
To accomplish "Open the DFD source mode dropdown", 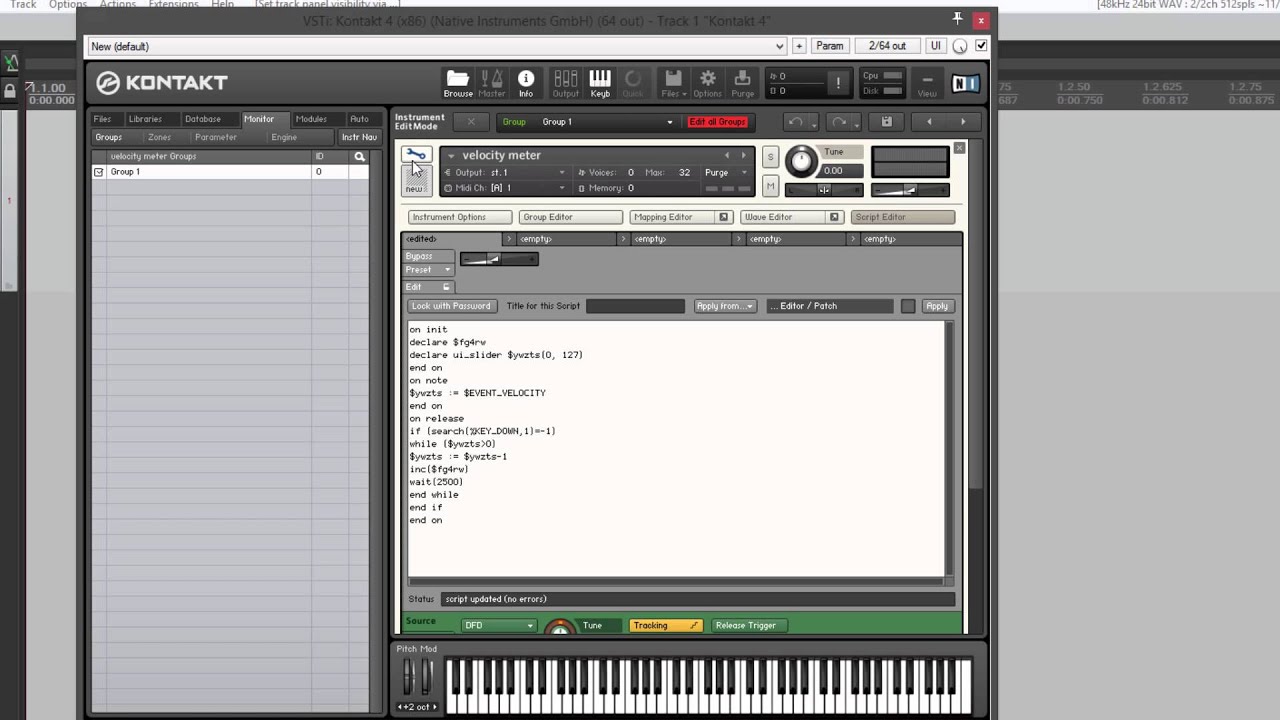I will pyautogui.click(x=498, y=626).
